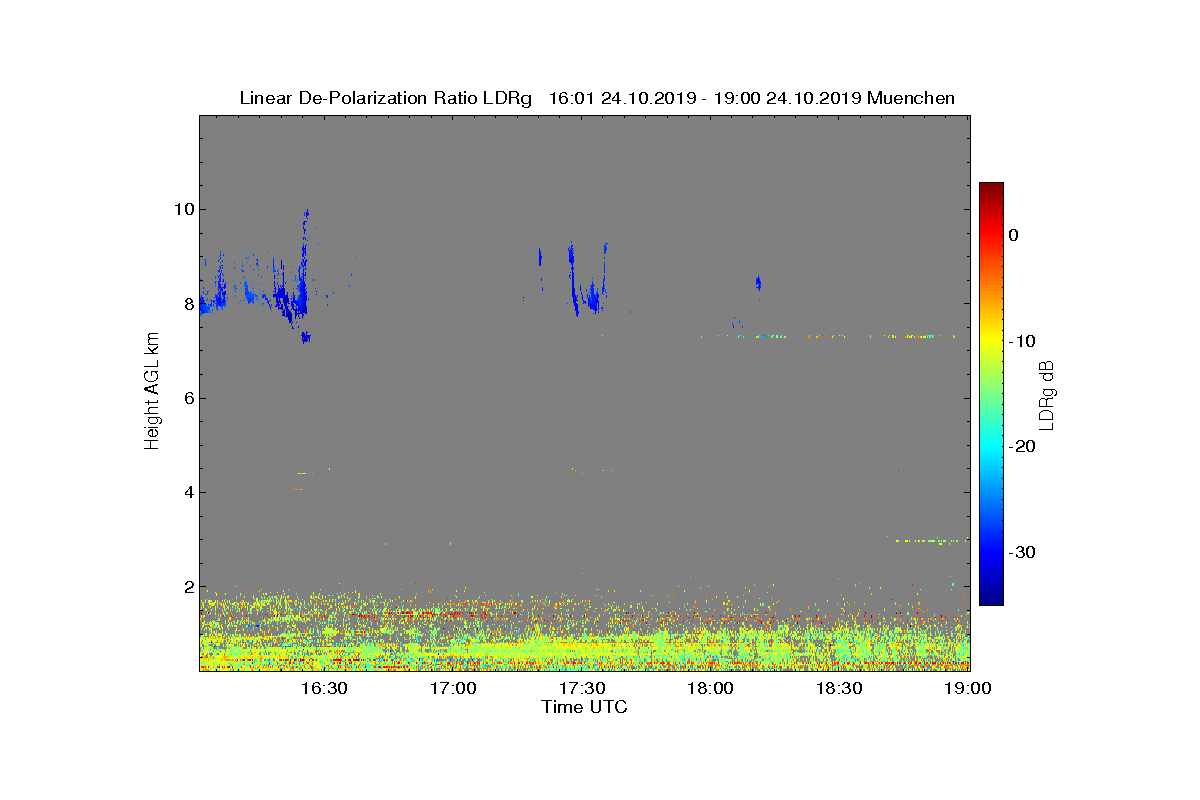
Task: Click the 'Time UTC' axis label
Action: click(x=585, y=707)
